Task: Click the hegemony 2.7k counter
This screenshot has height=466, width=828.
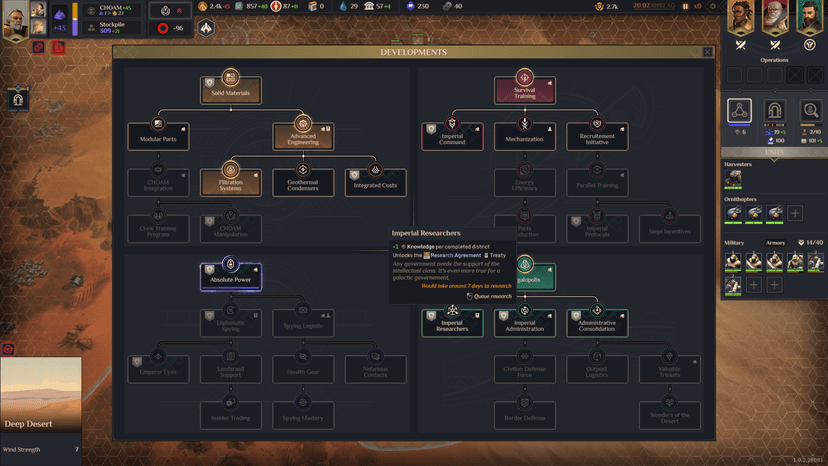Action: tap(607, 6)
